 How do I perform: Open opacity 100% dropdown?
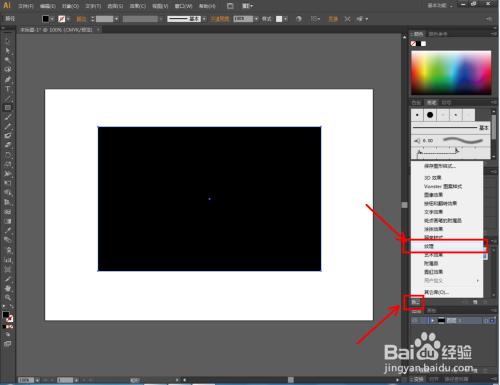tap(256, 19)
